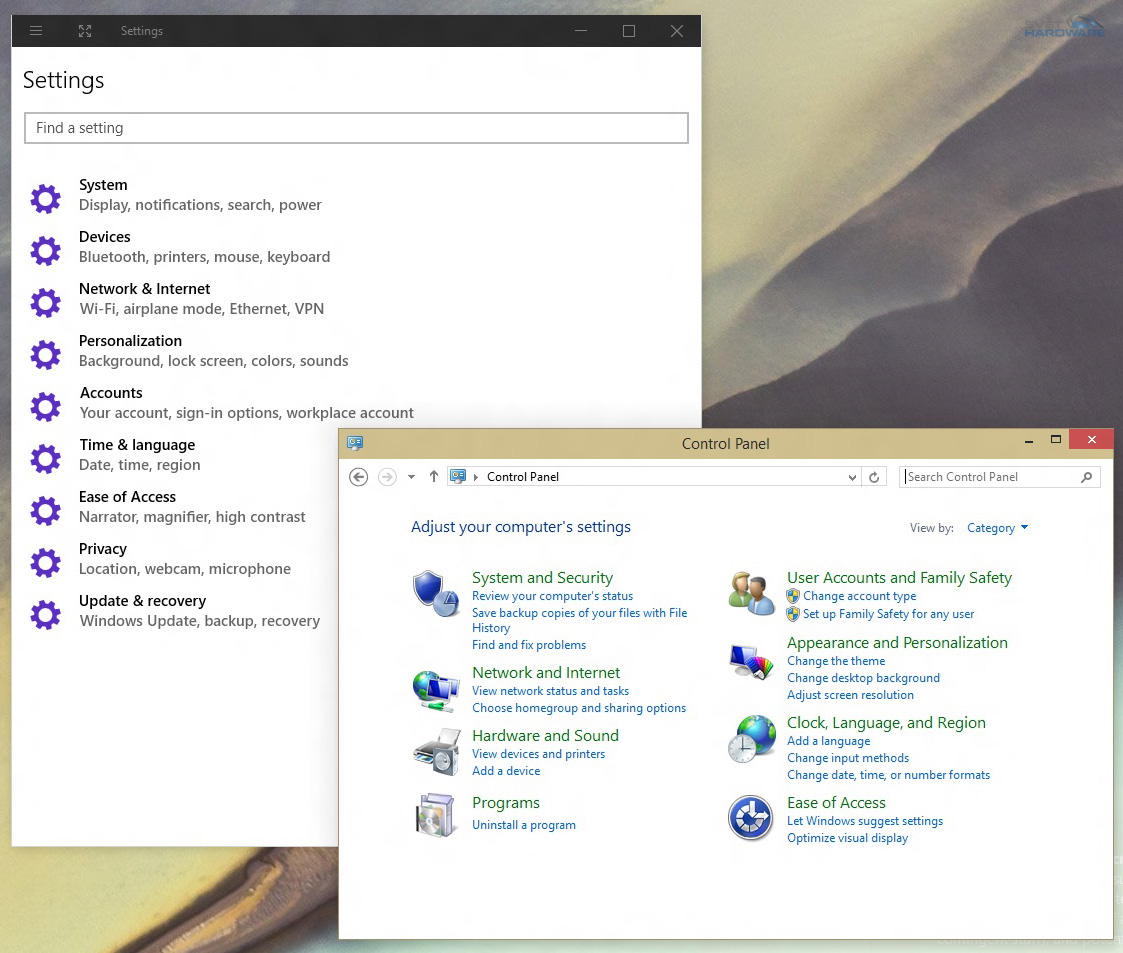Open the address bar dropdown arrow

tap(851, 477)
